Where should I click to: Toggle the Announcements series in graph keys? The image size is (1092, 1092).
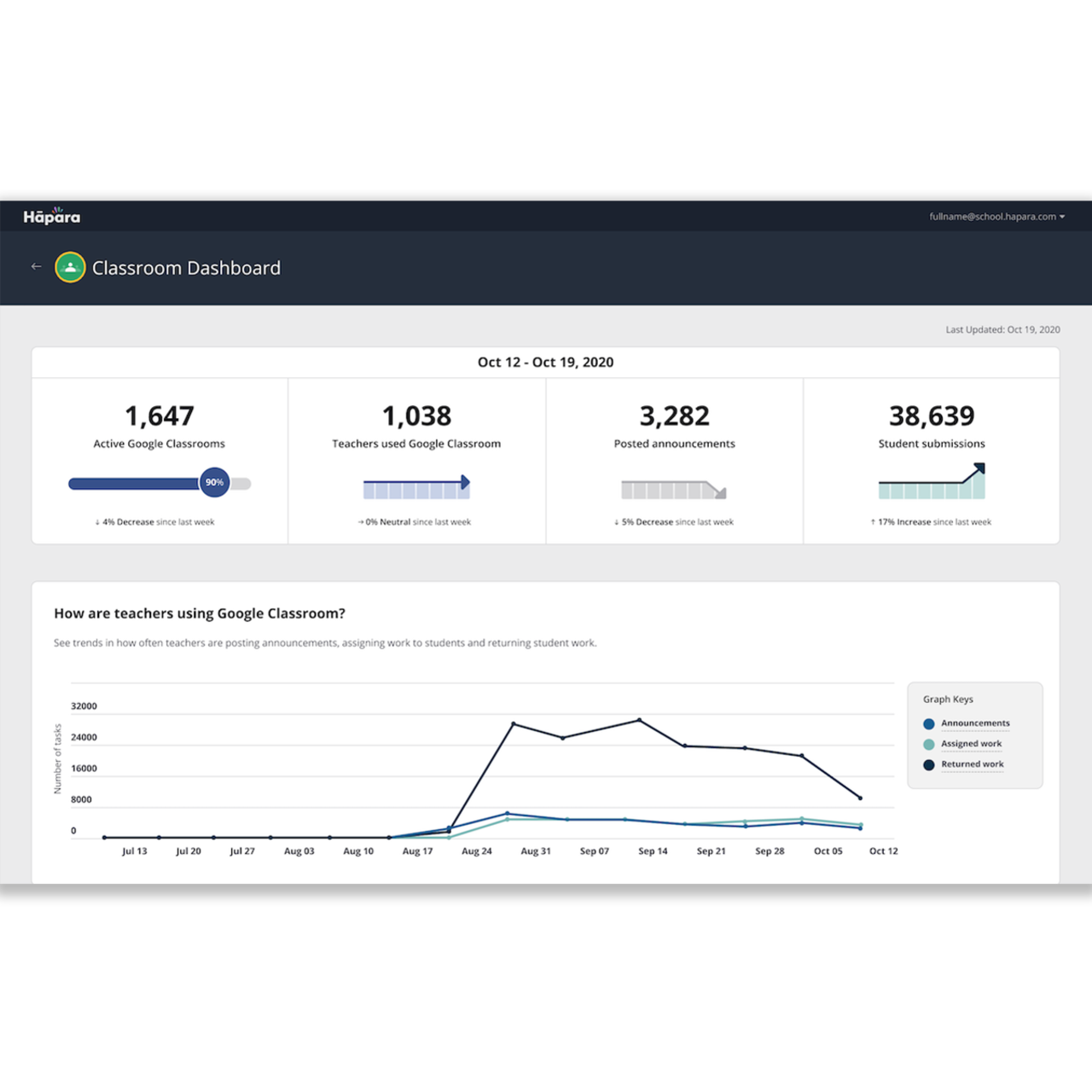975,723
